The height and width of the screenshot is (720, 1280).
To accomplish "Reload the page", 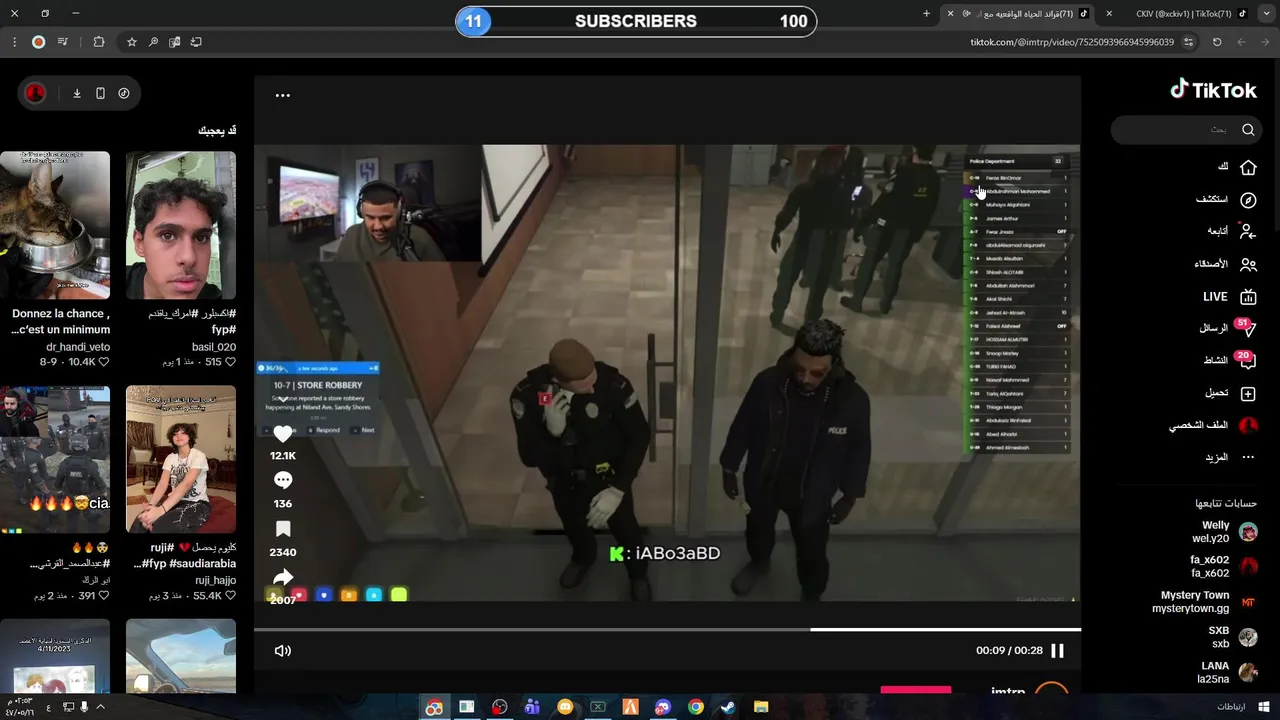I will (1217, 42).
